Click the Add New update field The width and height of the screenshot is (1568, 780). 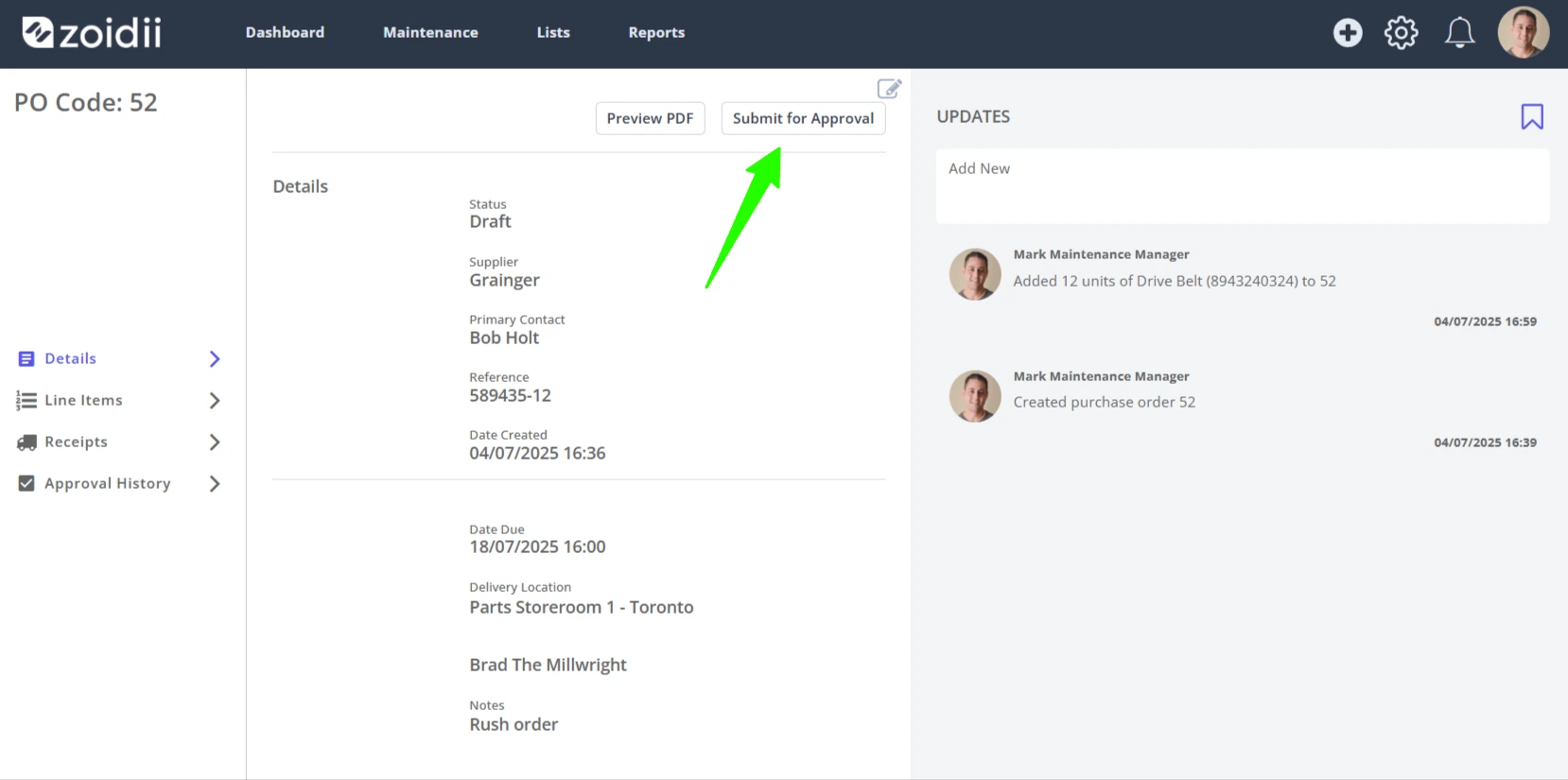click(1243, 186)
